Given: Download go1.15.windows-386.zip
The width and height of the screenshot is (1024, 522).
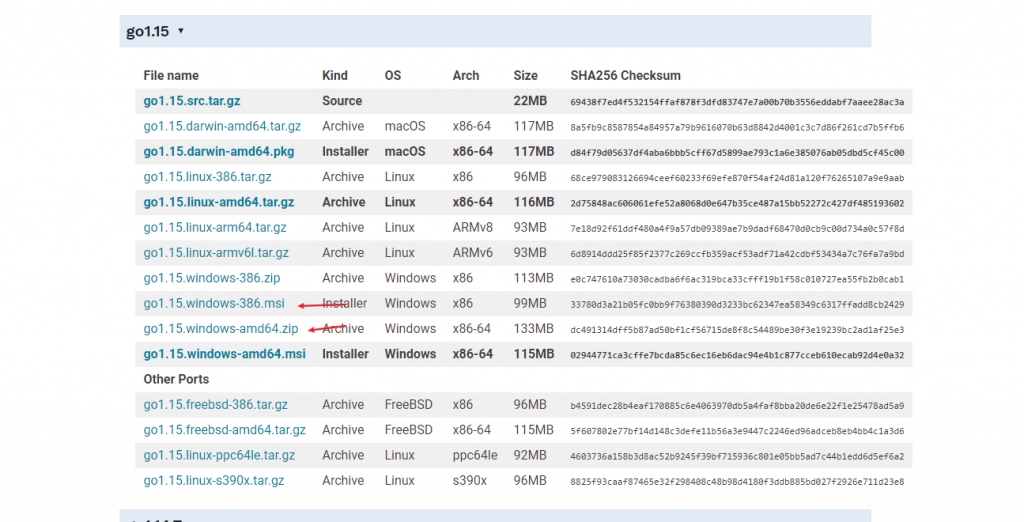Looking at the screenshot, I should coord(212,278).
